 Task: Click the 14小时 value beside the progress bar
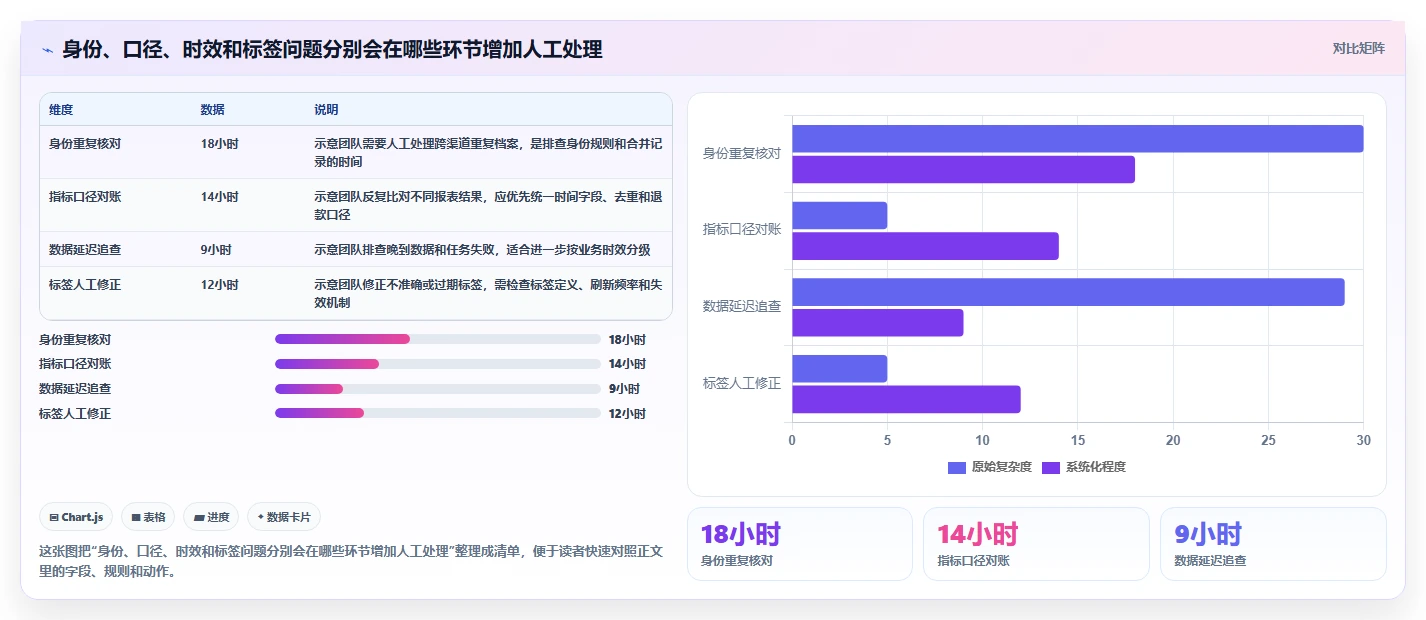[x=627, y=364]
